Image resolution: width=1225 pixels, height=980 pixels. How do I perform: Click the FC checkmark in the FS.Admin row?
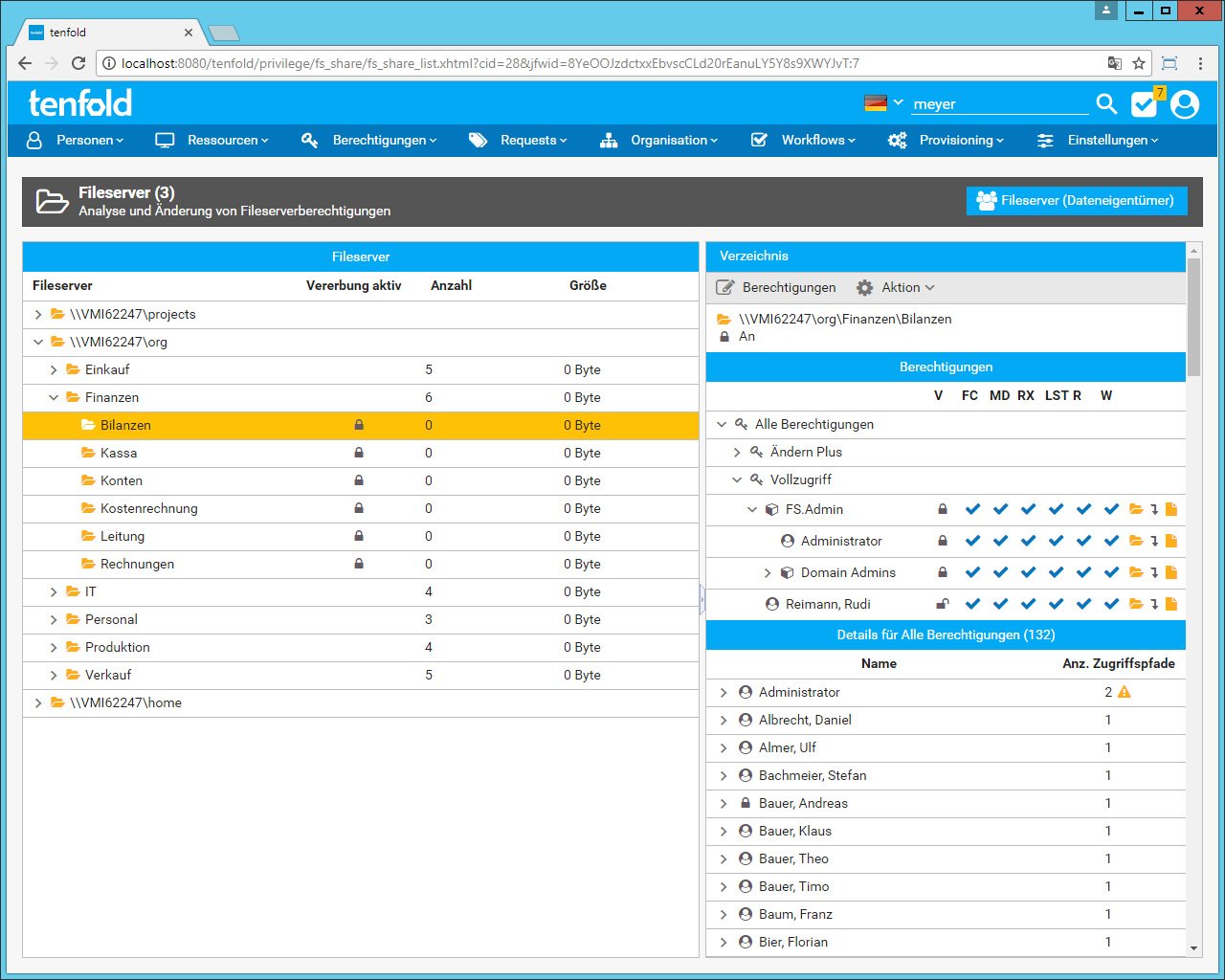tap(973, 509)
